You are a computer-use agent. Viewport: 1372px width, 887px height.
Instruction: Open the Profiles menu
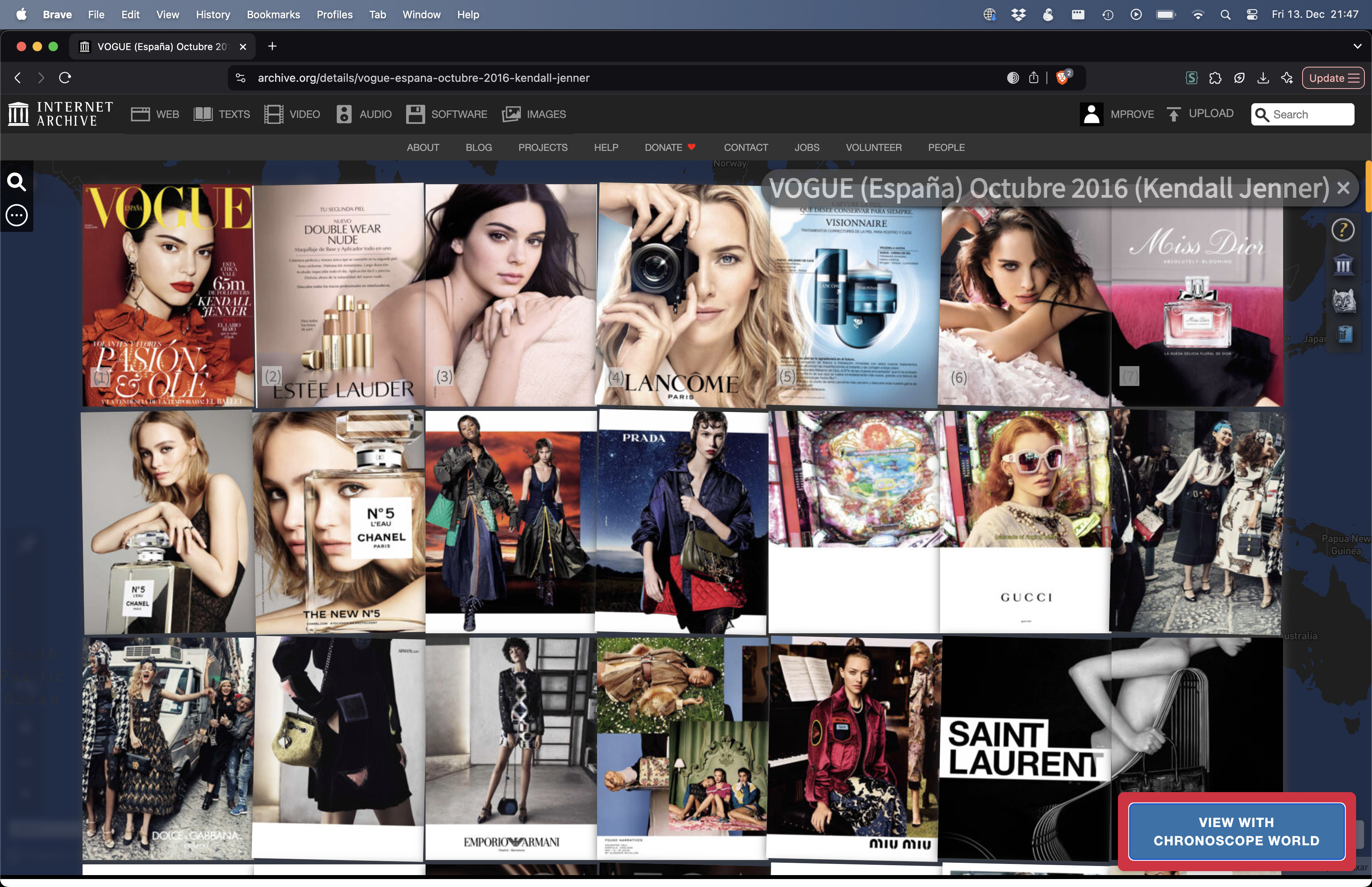[334, 14]
